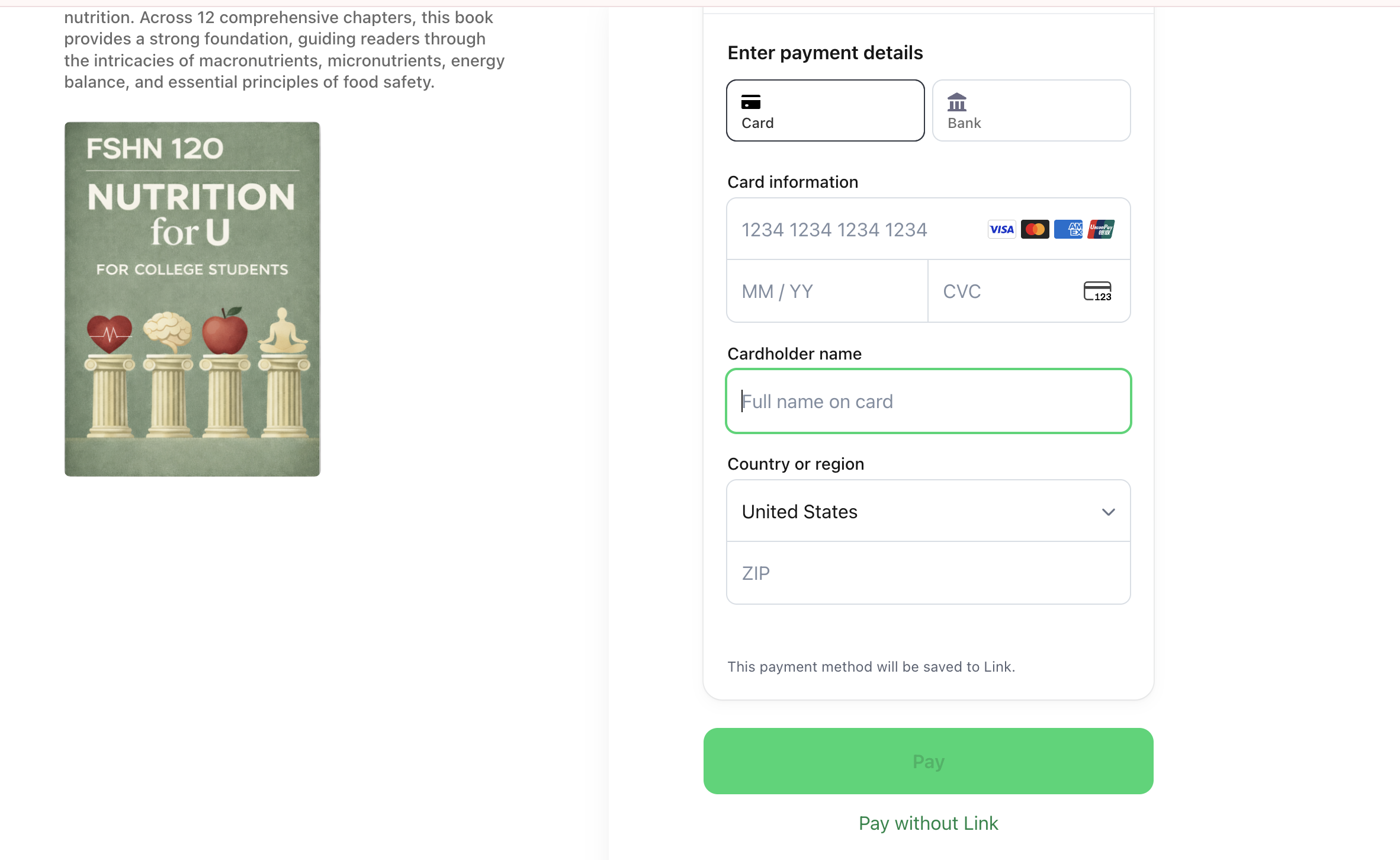Click the FSHN 120 book cover image
The width and height of the screenshot is (1400, 860).
pyautogui.click(x=191, y=298)
